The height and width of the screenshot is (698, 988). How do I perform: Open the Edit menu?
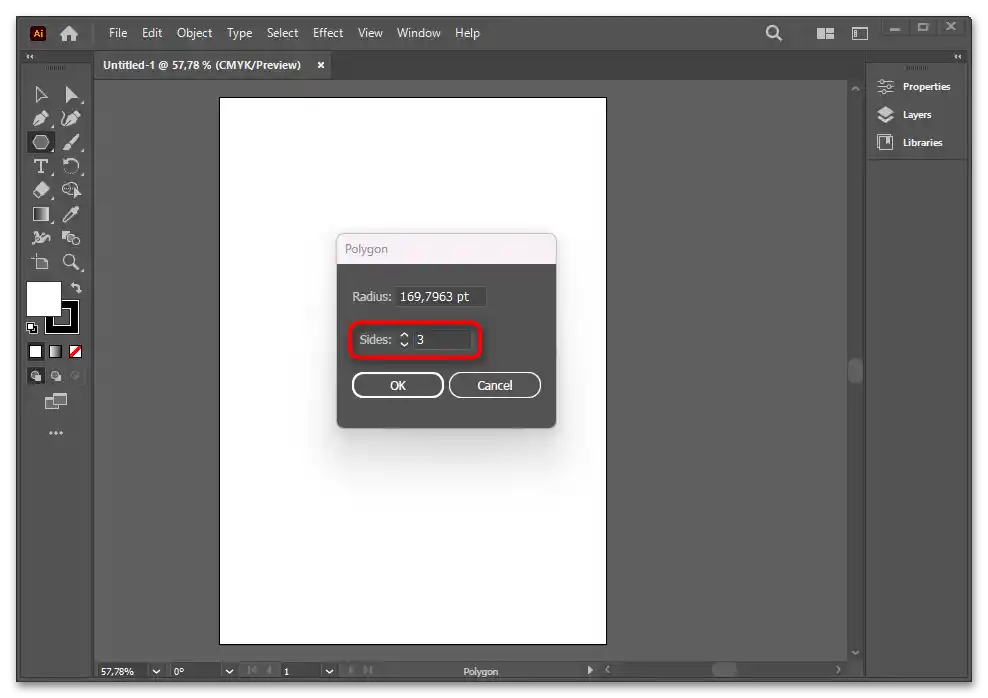click(152, 33)
